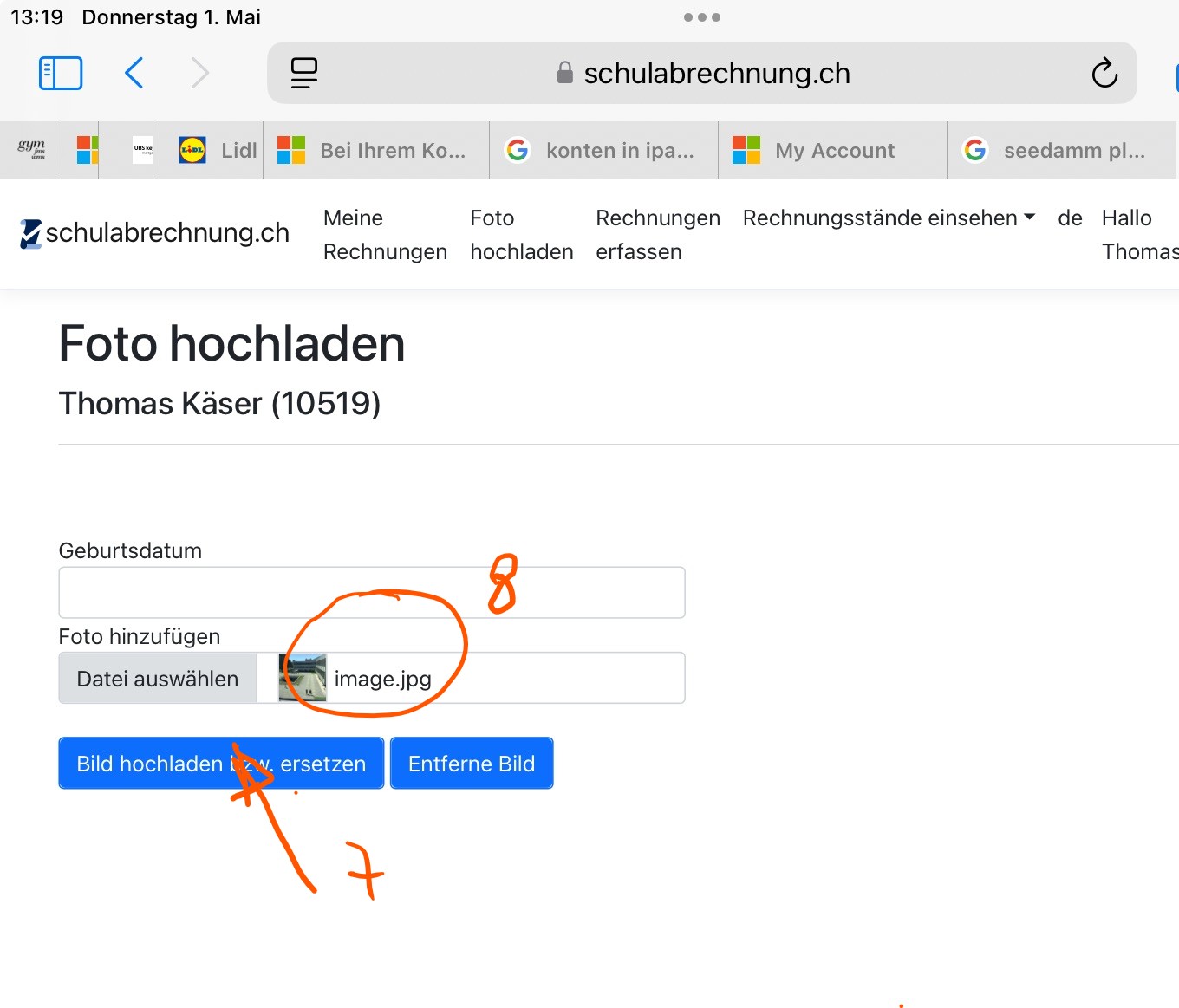Viewport: 1179px width, 1008px height.
Task: Open the UBS favicon tab
Action: 142,150
